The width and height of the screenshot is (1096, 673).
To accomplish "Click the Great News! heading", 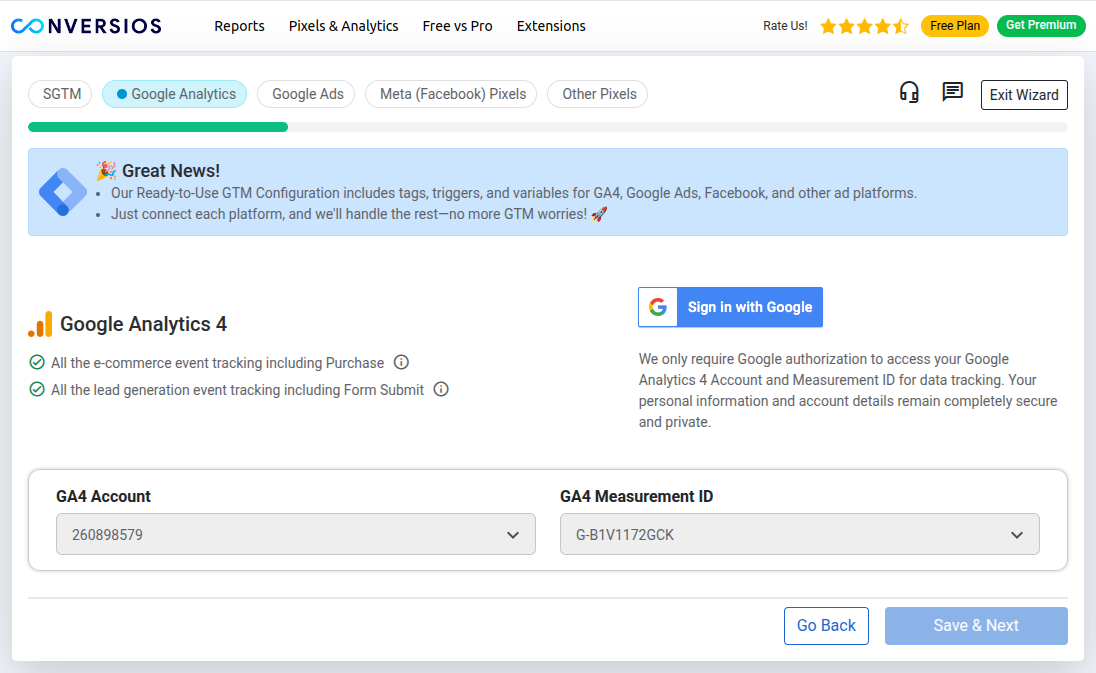I will 171,171.
